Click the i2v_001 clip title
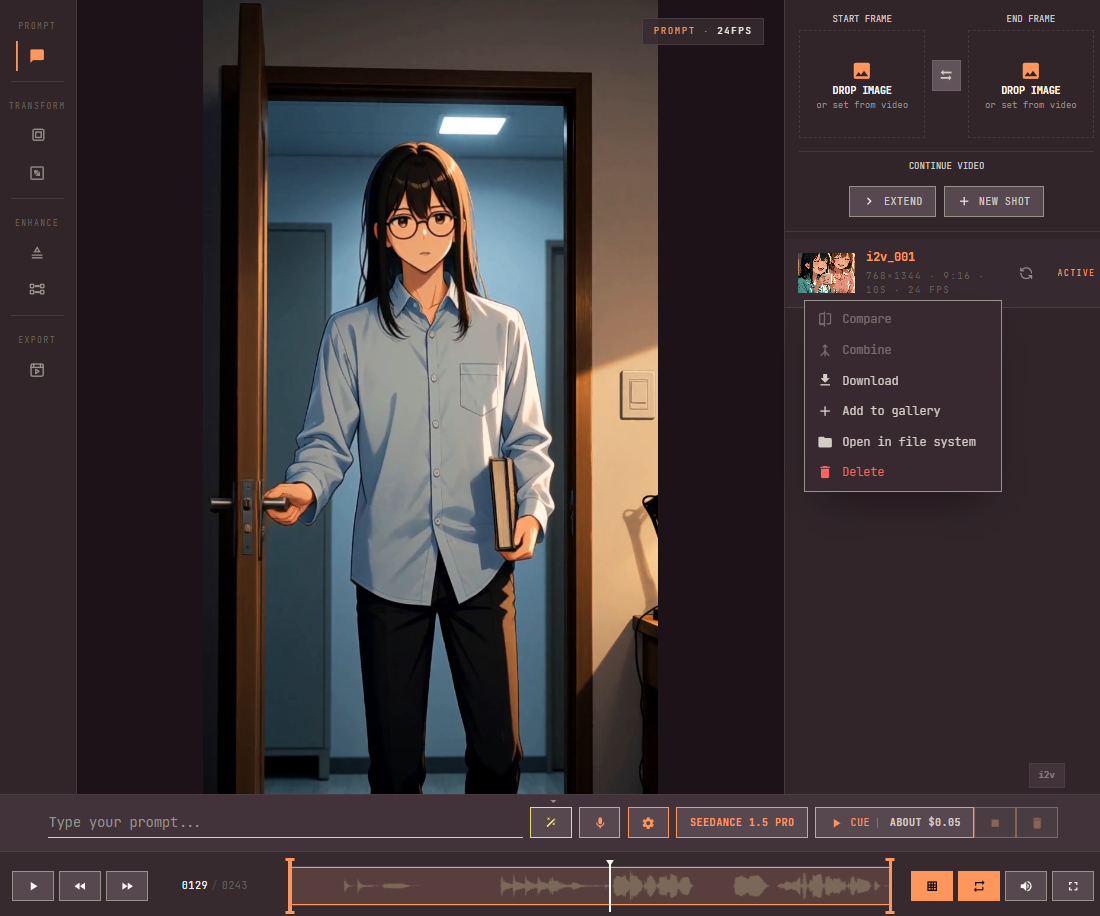Screen dimensions: 1100x916 [890, 257]
